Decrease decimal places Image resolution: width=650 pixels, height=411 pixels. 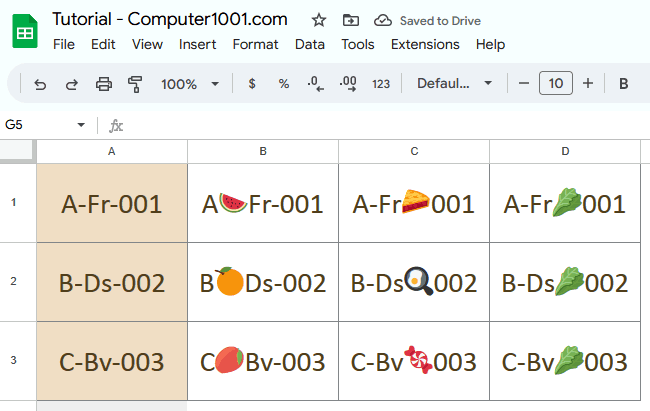[316, 84]
